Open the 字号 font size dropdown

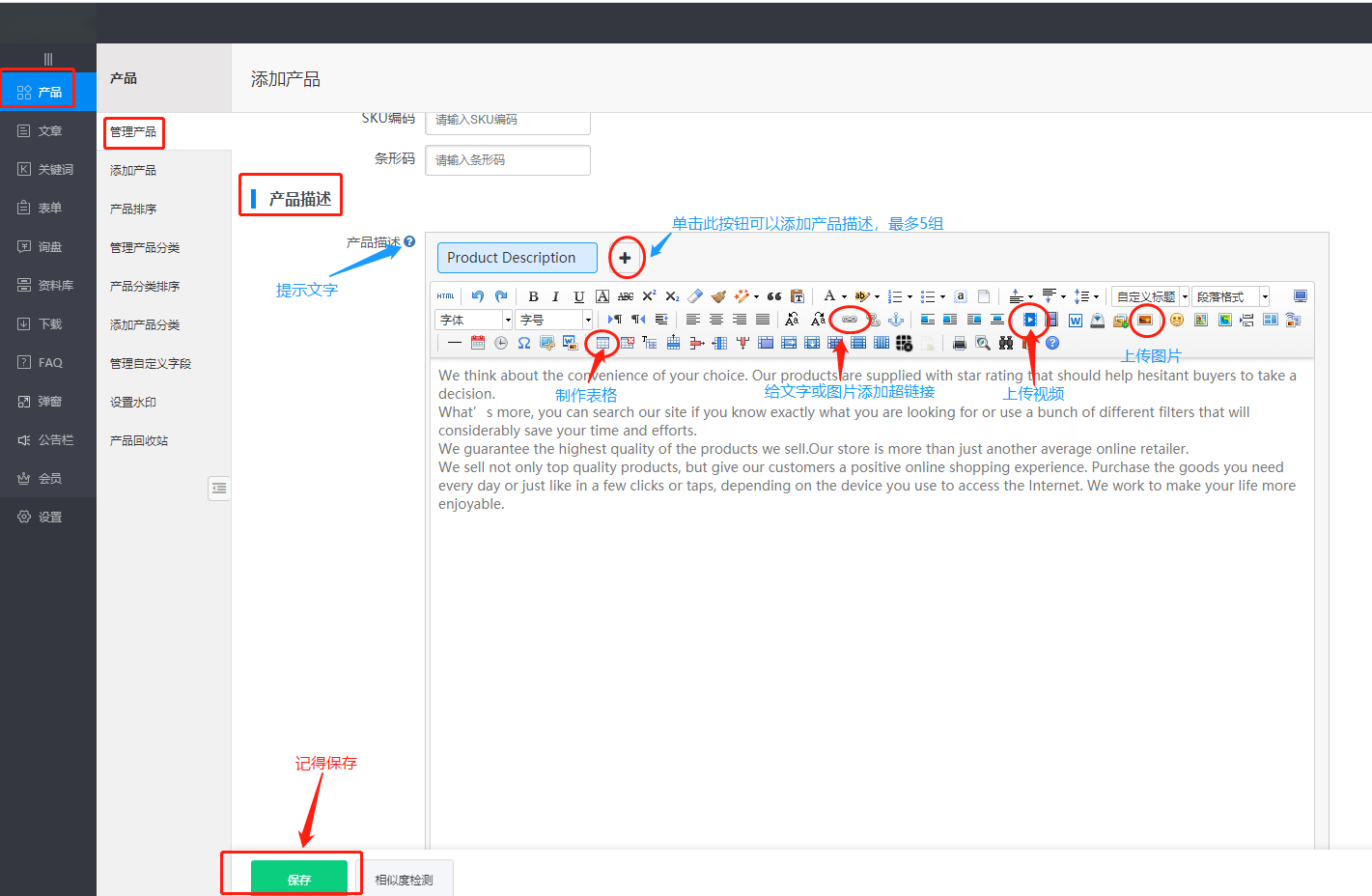tap(555, 320)
